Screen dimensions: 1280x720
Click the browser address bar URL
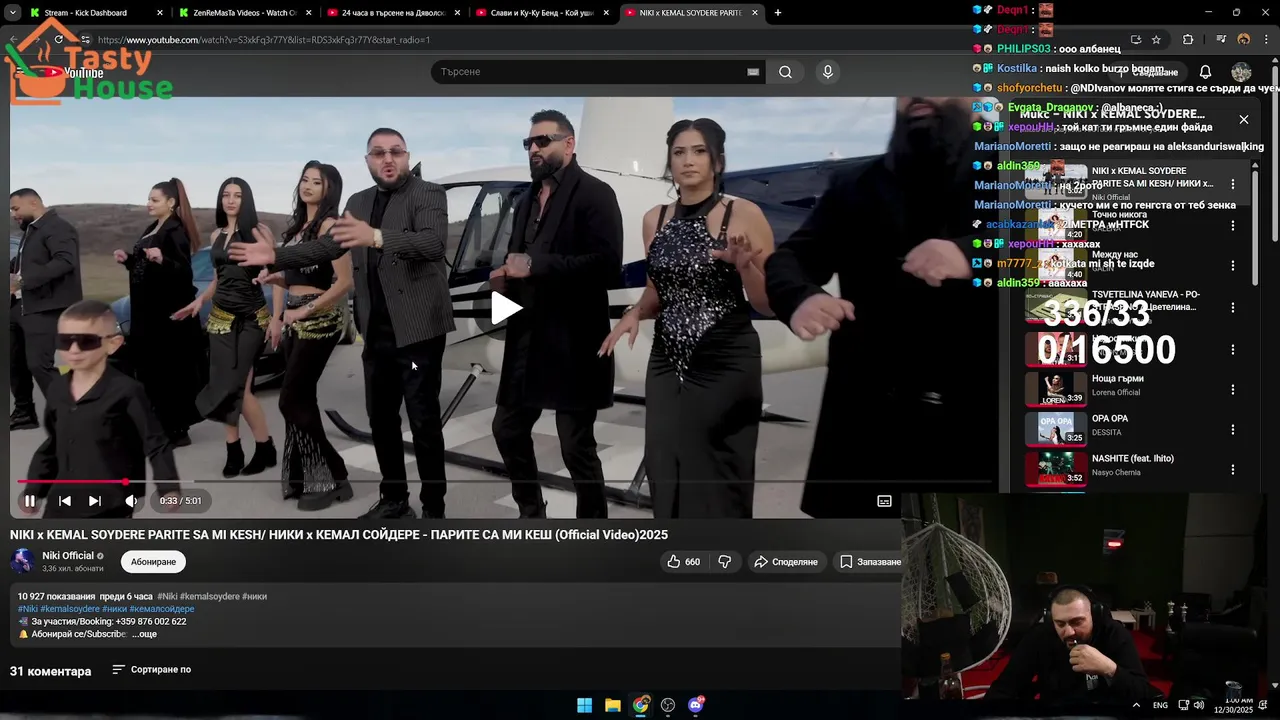pos(264,40)
